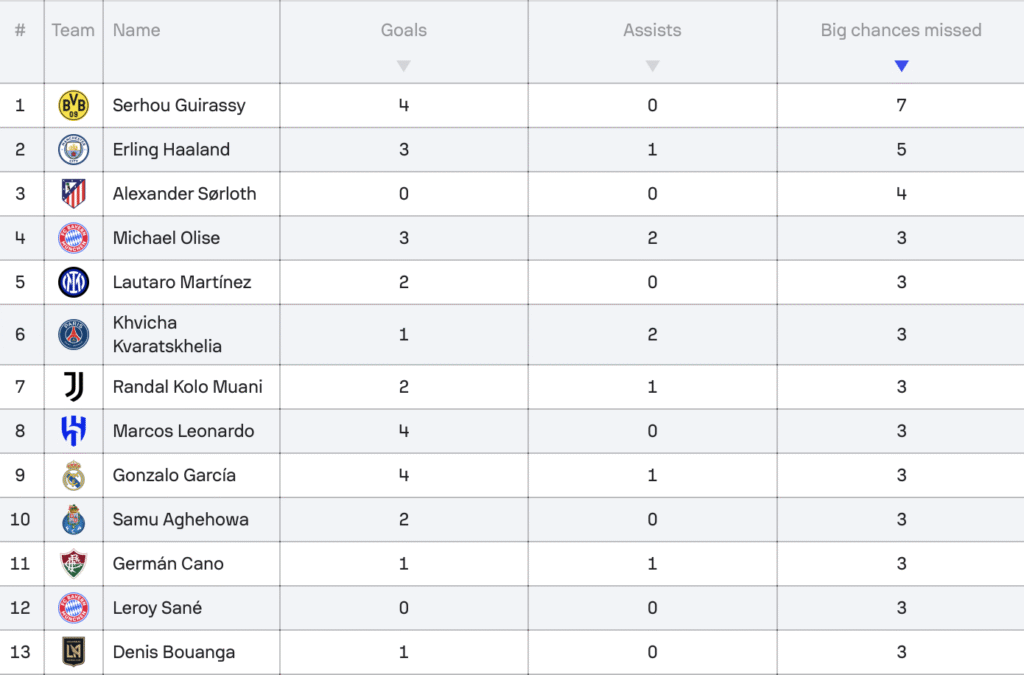This screenshot has width=1024, height=675.
Task: Click the Manchester City crest icon
Action: [x=73, y=149]
